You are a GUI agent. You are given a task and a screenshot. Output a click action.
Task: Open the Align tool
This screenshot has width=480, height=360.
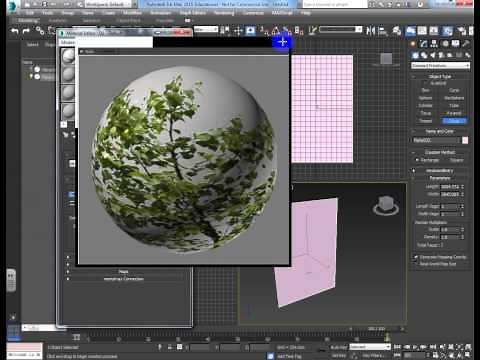coord(383,31)
